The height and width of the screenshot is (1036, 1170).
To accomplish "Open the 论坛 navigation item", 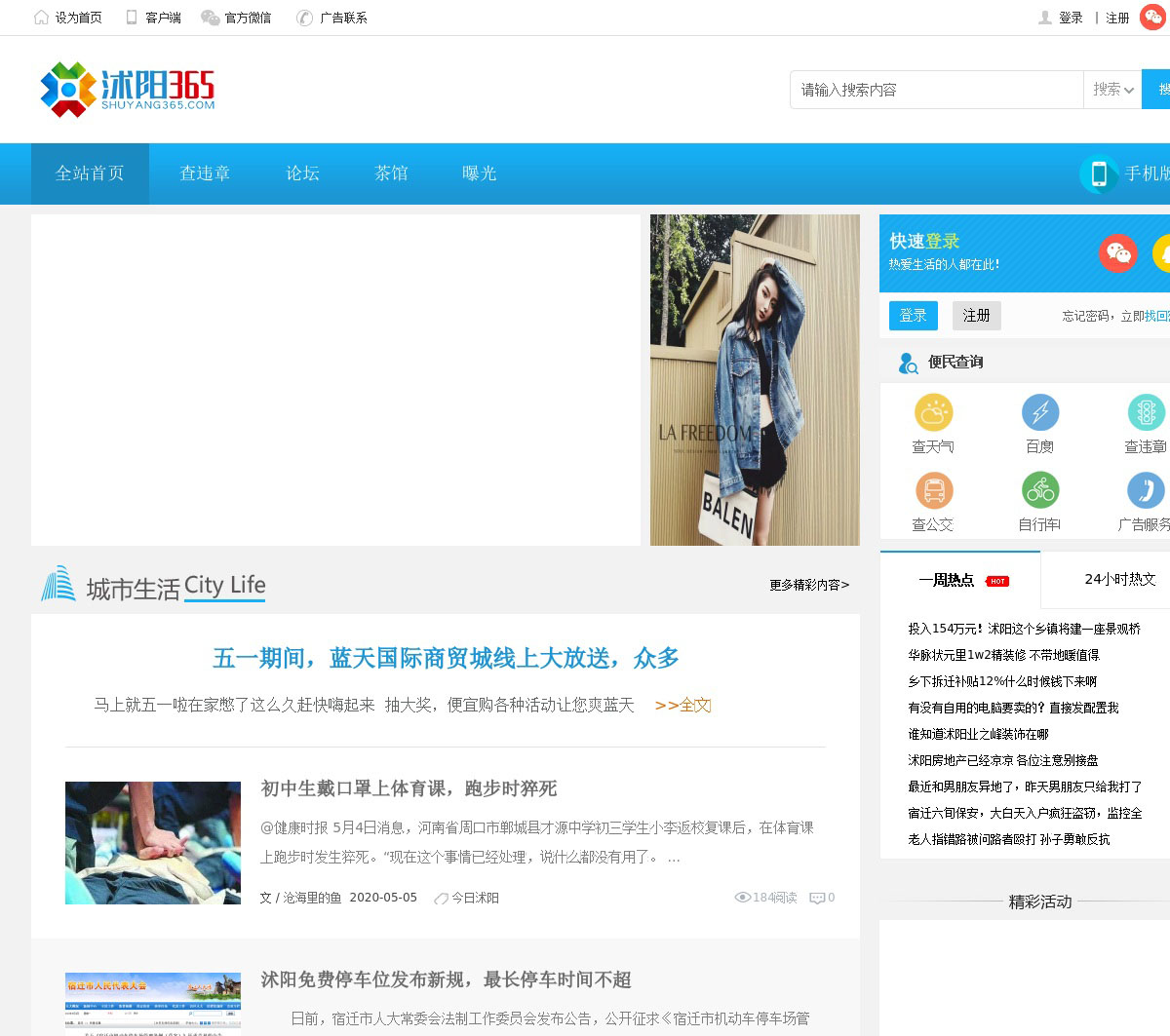I will coord(302,173).
